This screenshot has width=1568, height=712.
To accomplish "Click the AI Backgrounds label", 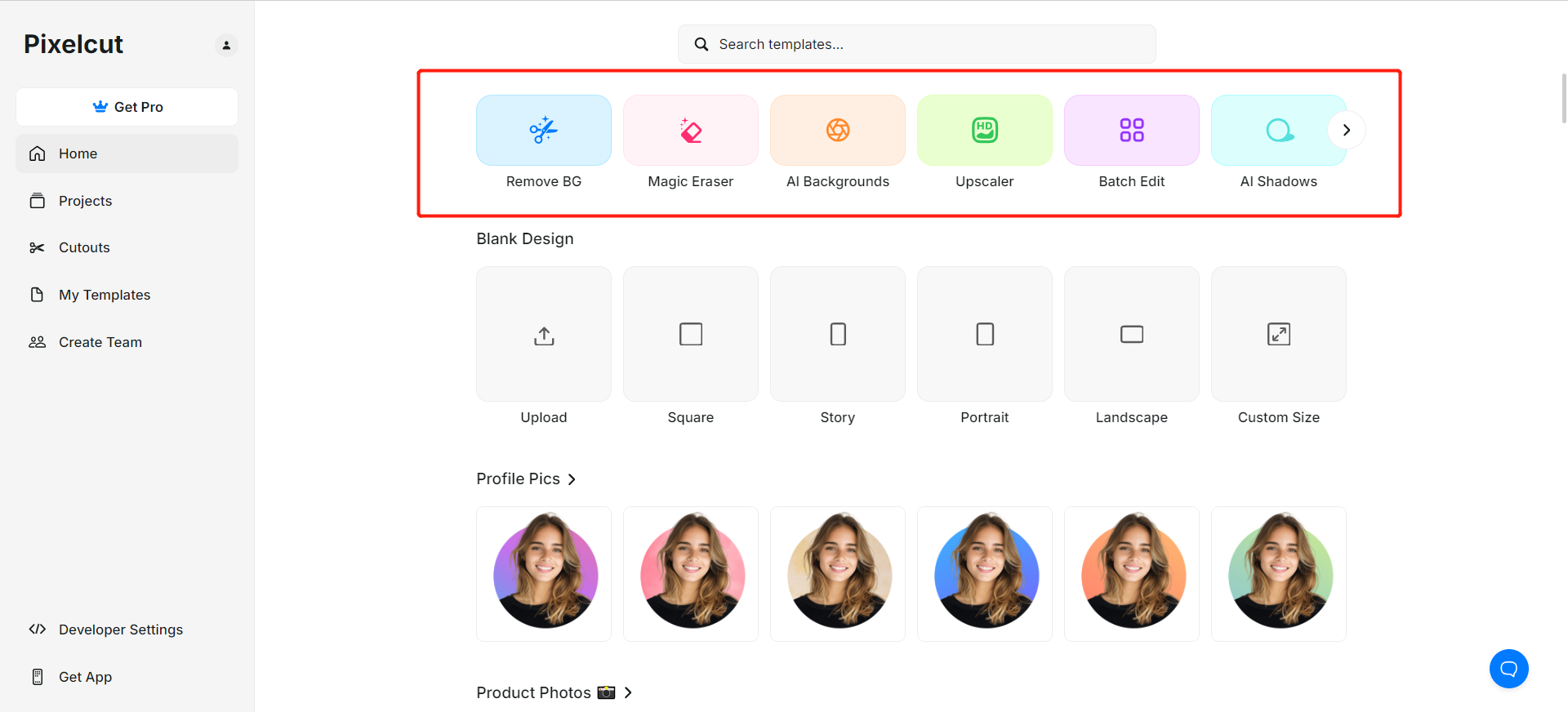I will [838, 181].
